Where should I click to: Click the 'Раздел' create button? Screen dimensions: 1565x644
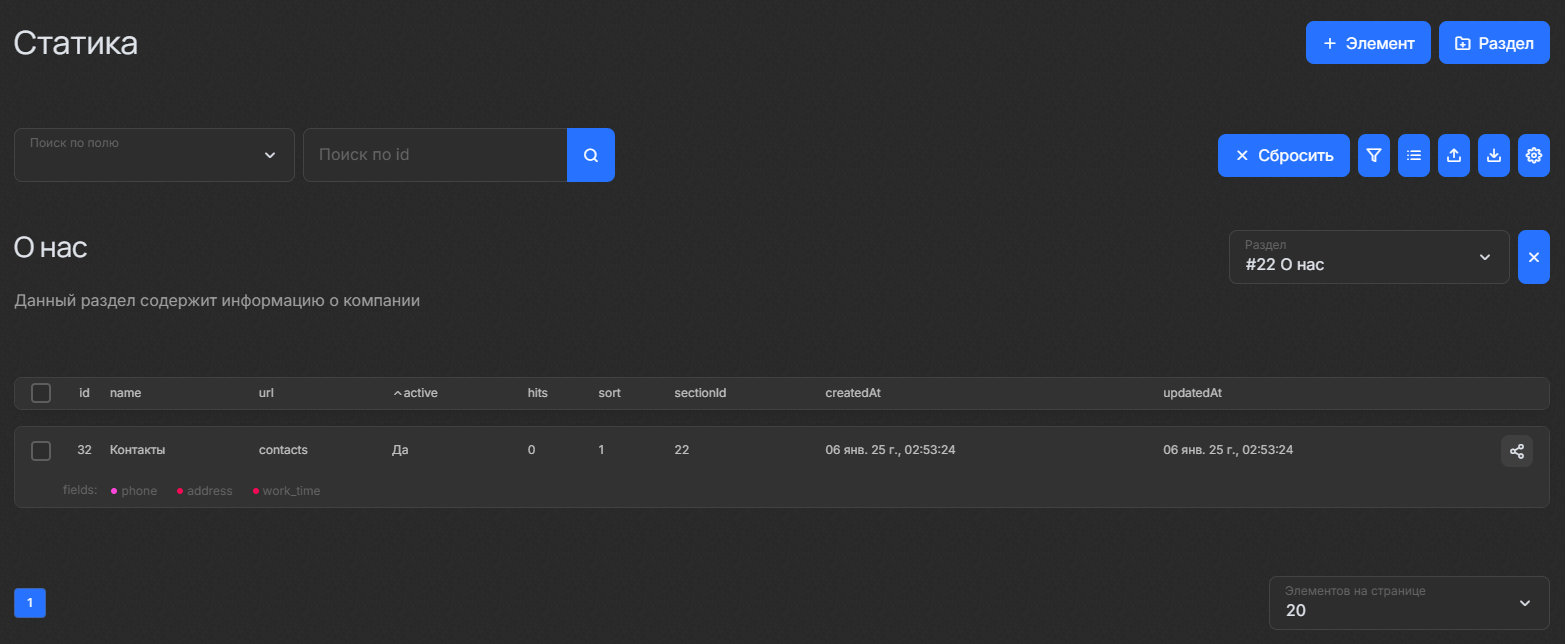(1494, 43)
